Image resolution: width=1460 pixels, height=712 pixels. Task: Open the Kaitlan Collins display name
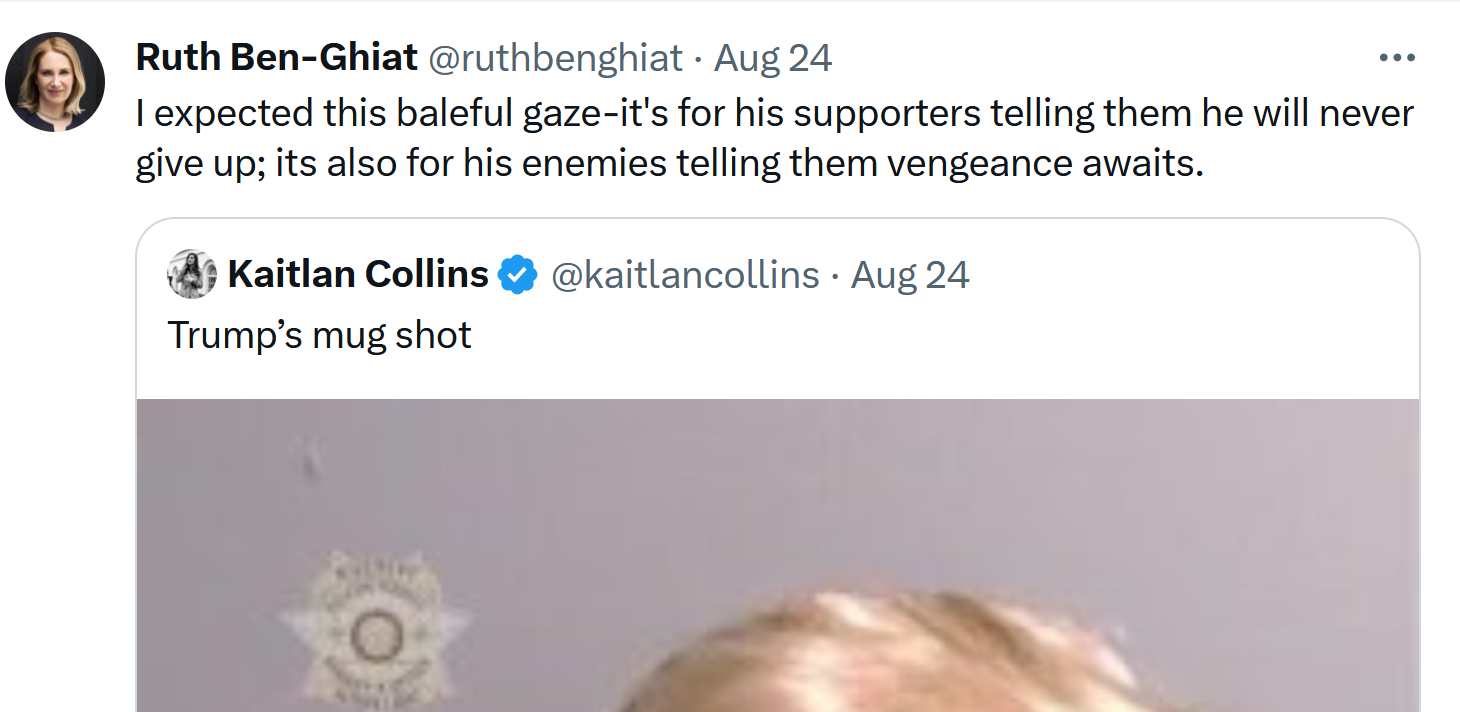click(x=358, y=274)
